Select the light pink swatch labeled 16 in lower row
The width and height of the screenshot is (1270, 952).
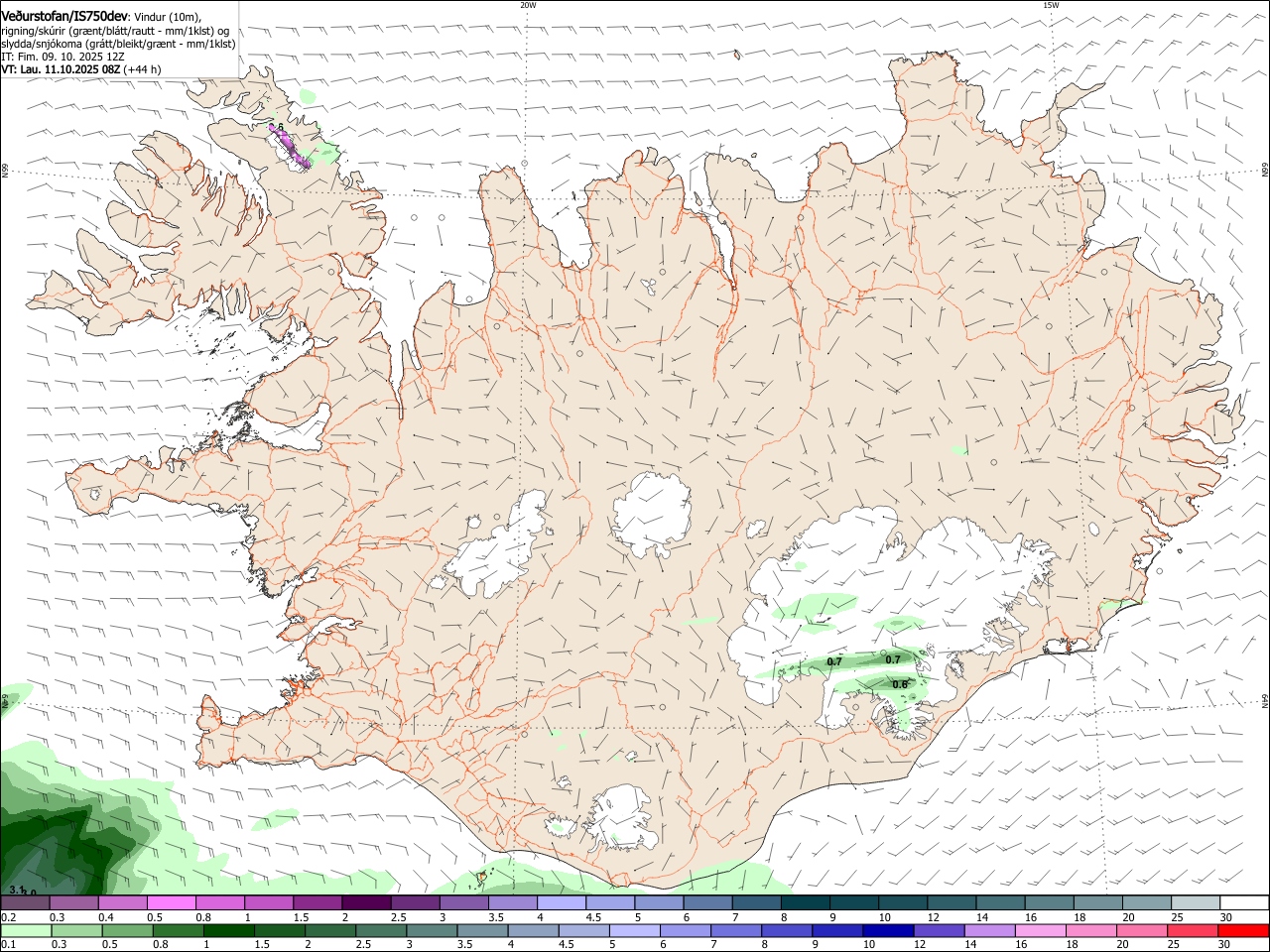[1039, 931]
